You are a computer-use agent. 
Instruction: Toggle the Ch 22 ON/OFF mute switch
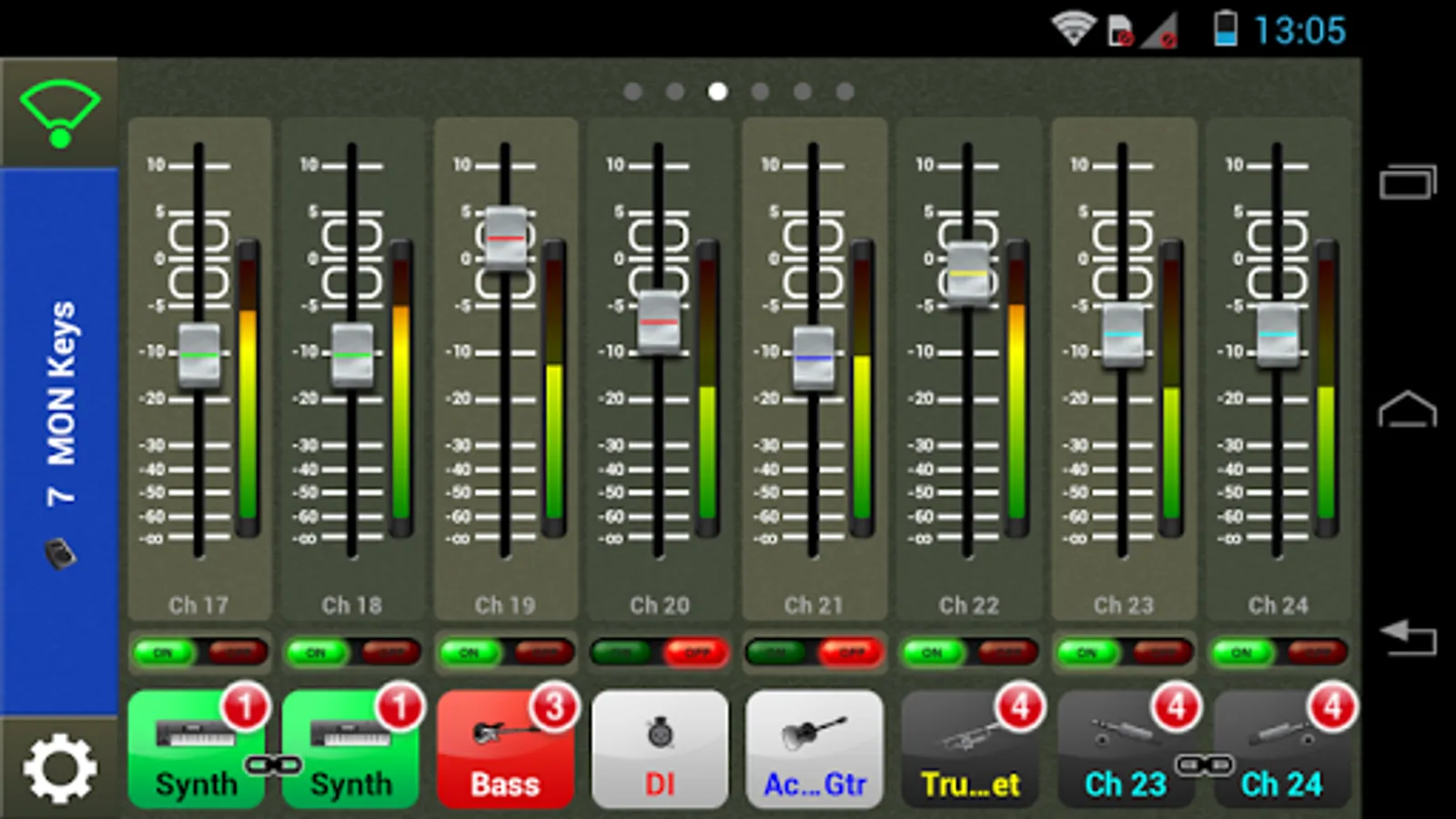(969, 652)
